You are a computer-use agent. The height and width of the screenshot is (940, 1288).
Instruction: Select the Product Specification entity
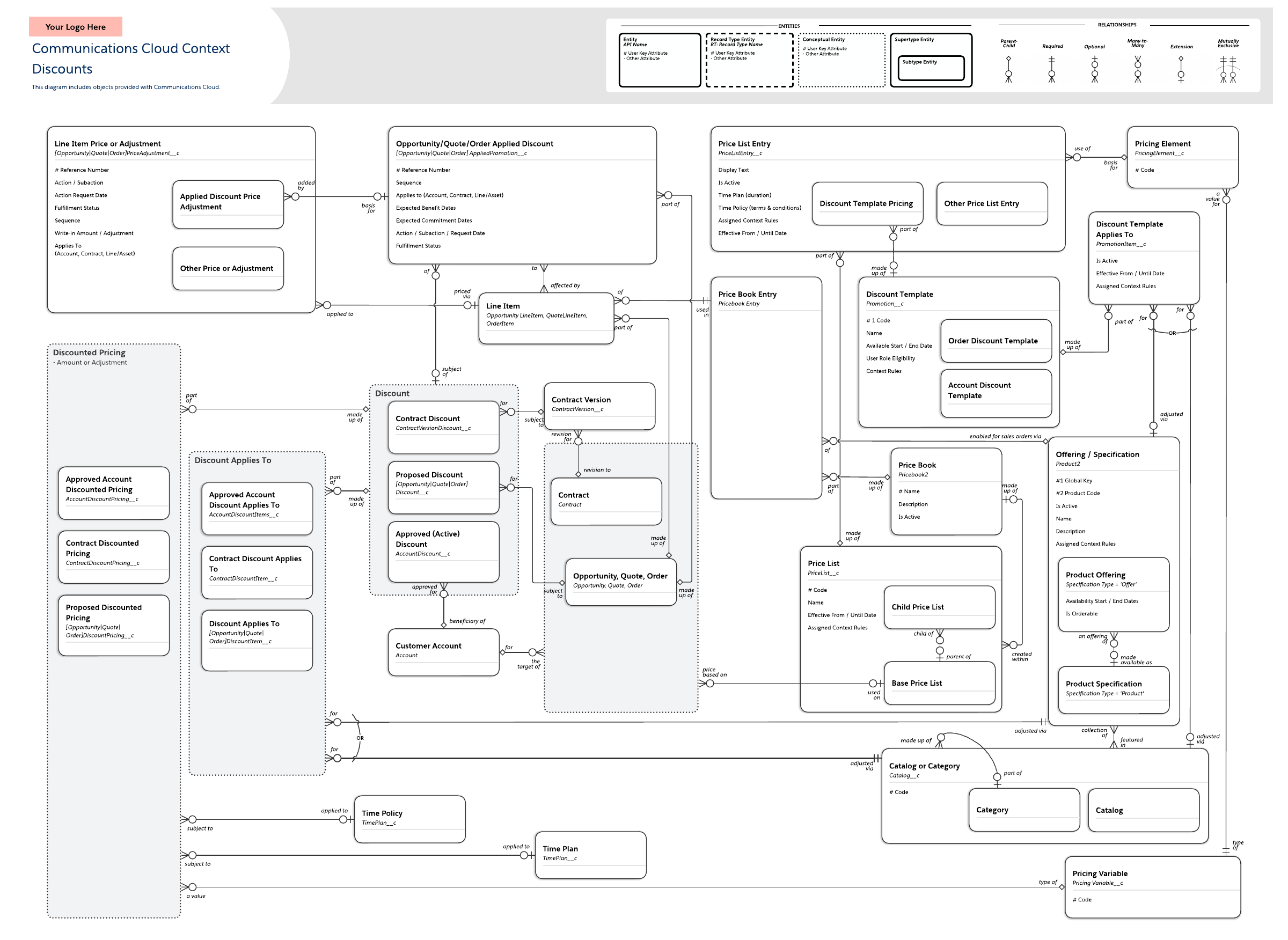pos(1113,689)
